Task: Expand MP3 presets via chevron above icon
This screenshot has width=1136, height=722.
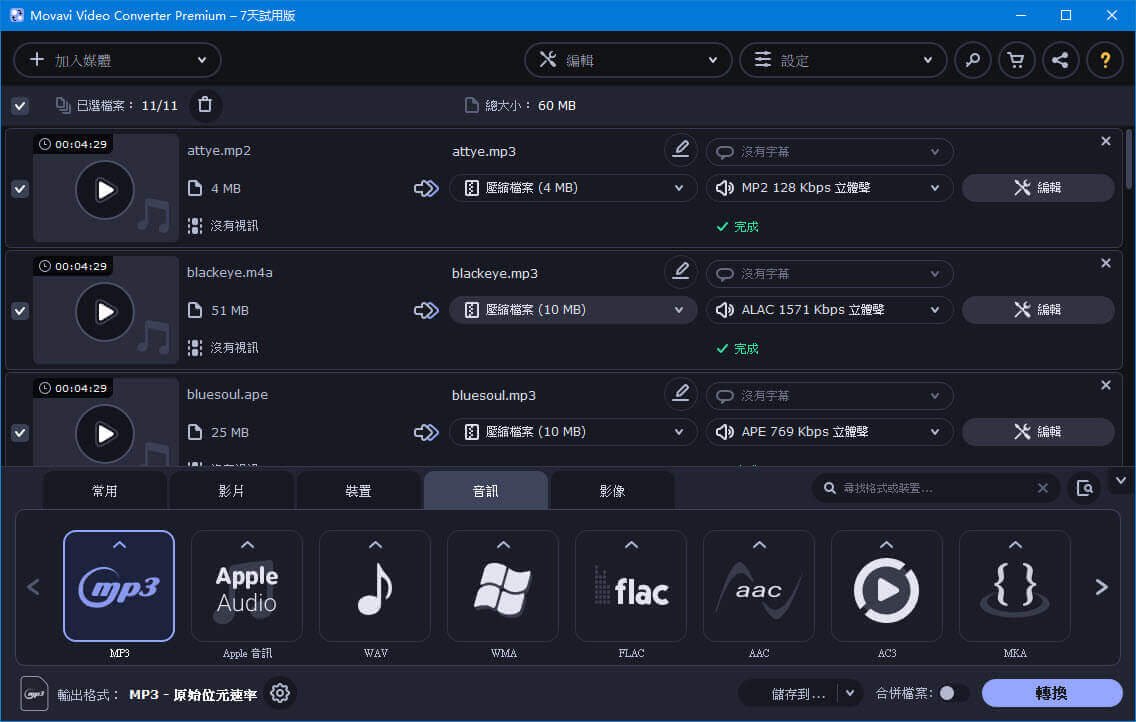Action: tap(120, 545)
